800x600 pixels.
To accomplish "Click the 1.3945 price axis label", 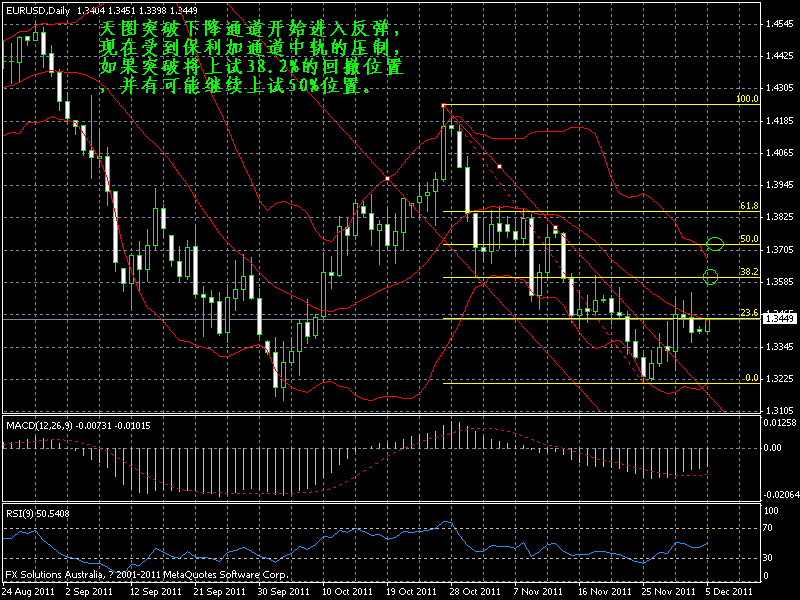I will 780,185.
